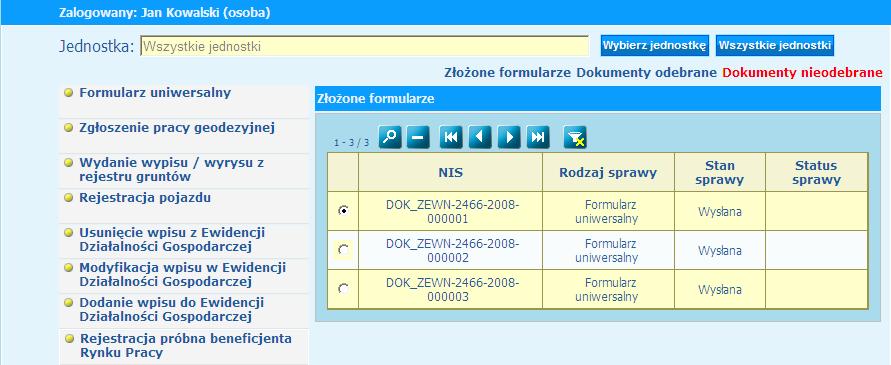Screen dimensions: 891x365
Task: Click the Jednostka input field
Action: tap(364, 46)
